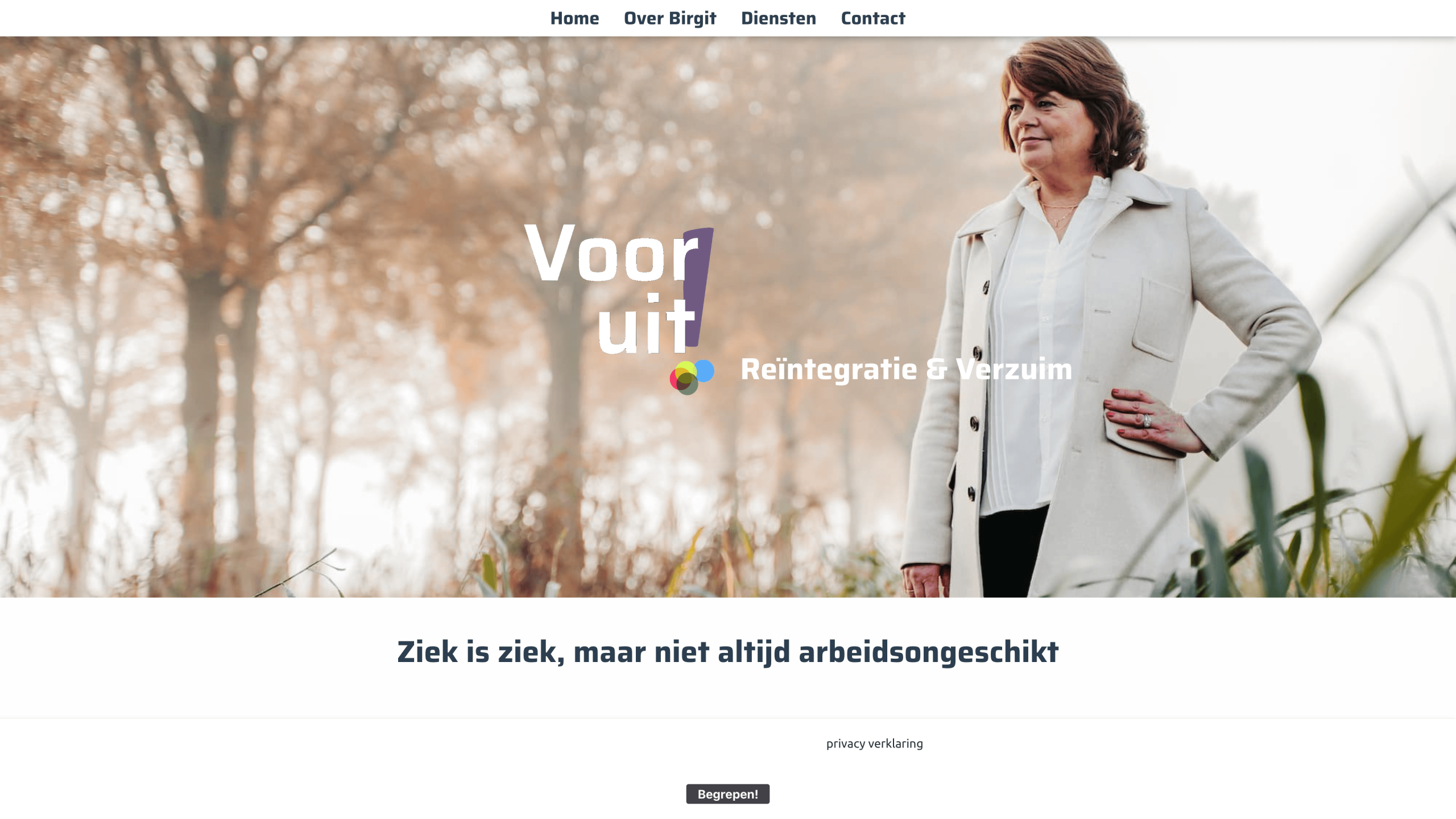
Task: Open the Diensten menu item
Action: 778,18
